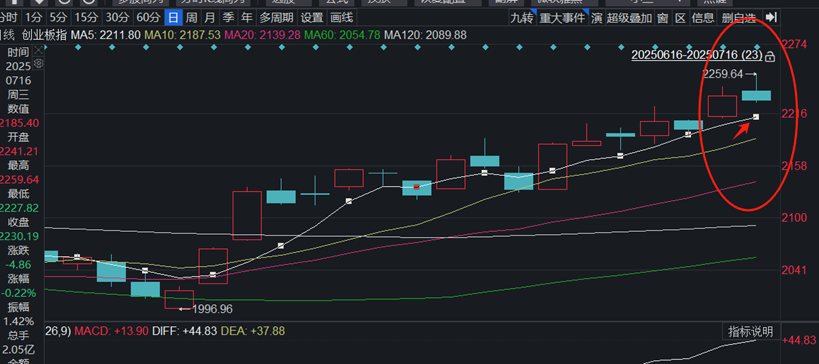
Task: Open the 指标说明 indicator description
Action: click(750, 332)
